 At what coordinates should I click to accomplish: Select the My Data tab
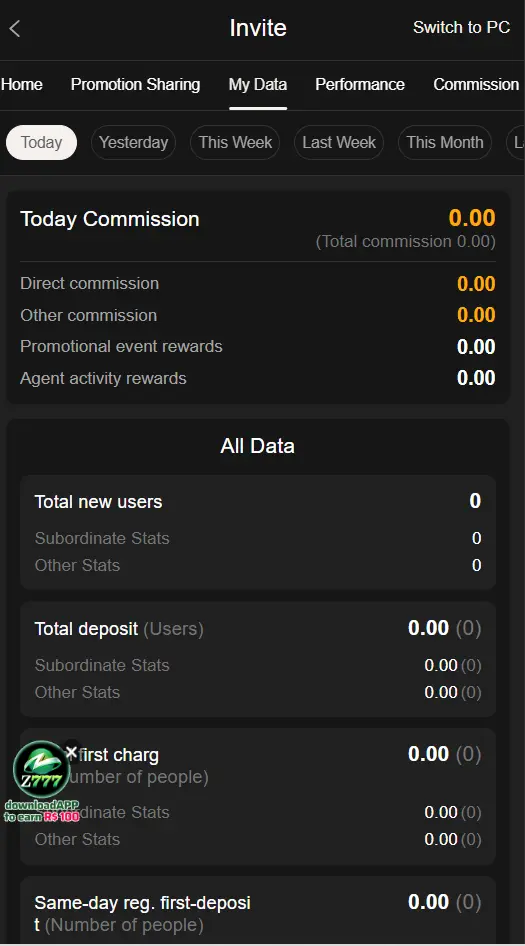coord(258,84)
